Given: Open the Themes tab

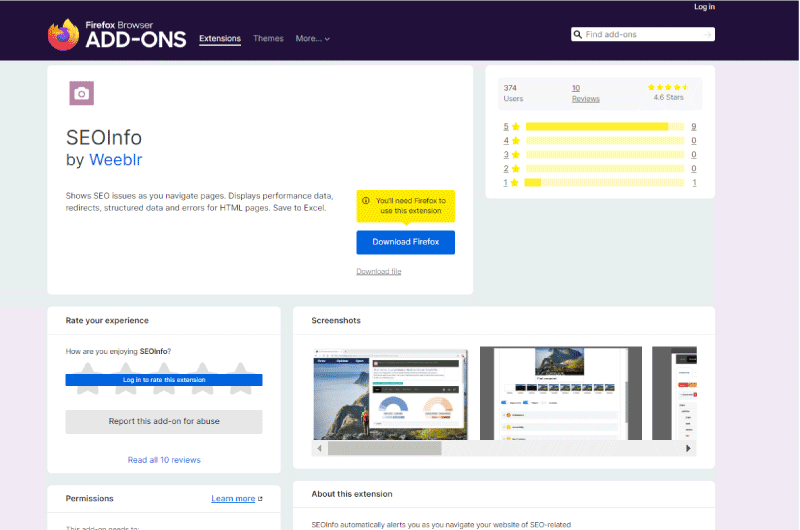Looking at the screenshot, I should (268, 38).
